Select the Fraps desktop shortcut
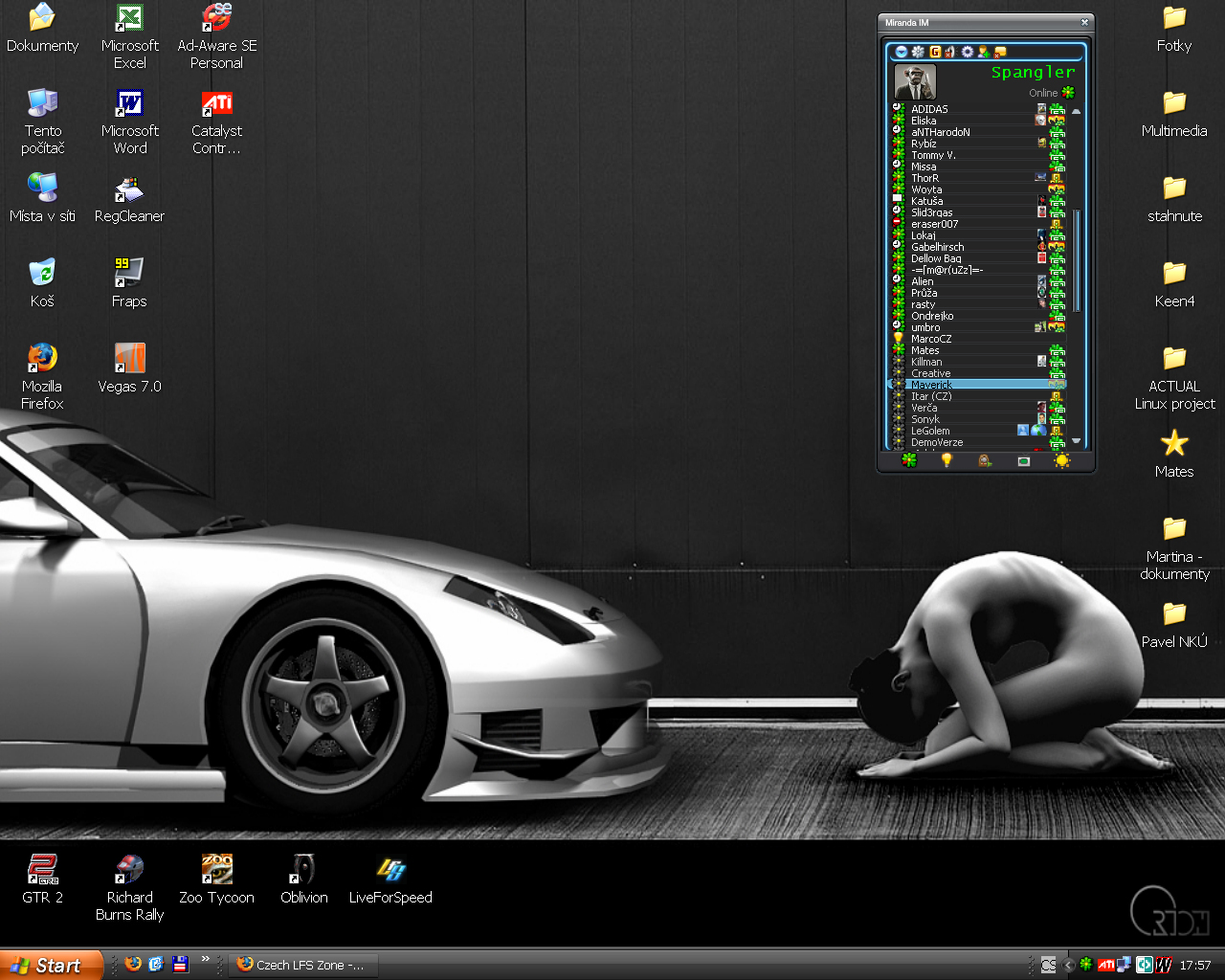 pyautogui.click(x=129, y=283)
